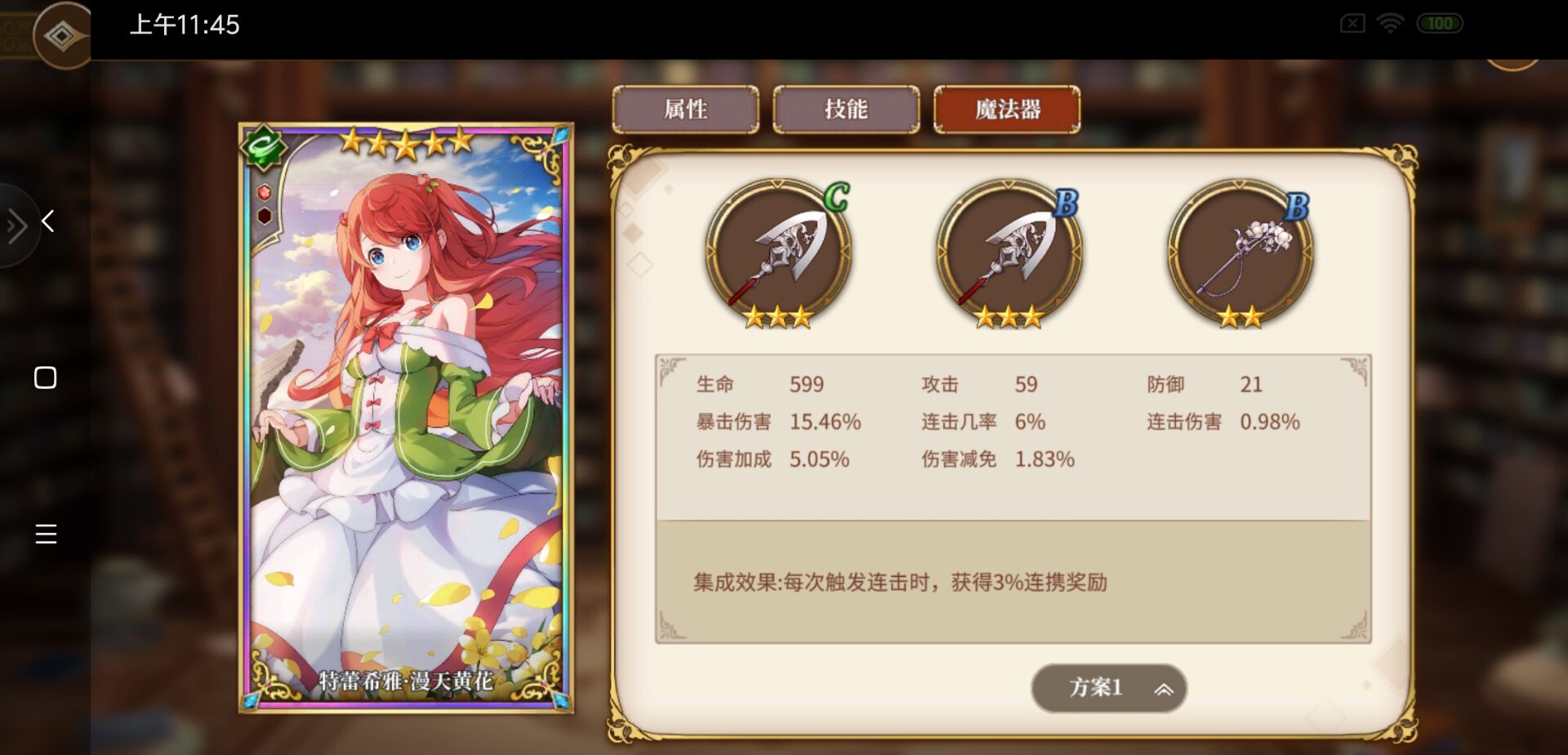Open the 特蕾希雅·漫天黄花 character card
1568x755 pixels.
[406, 418]
